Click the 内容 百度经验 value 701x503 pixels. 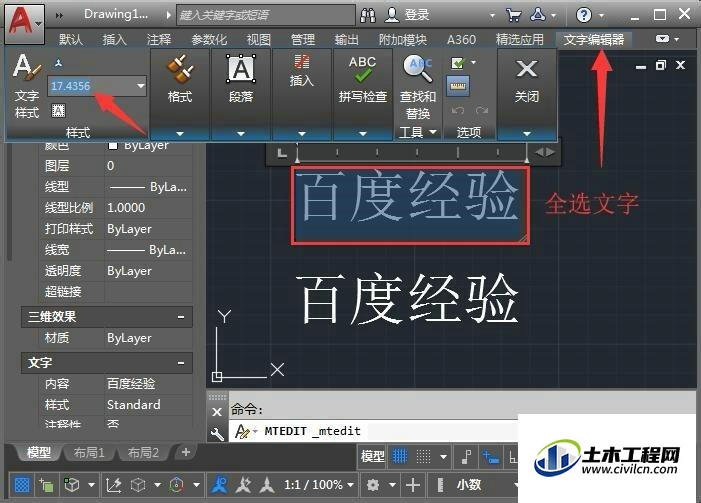(148, 384)
